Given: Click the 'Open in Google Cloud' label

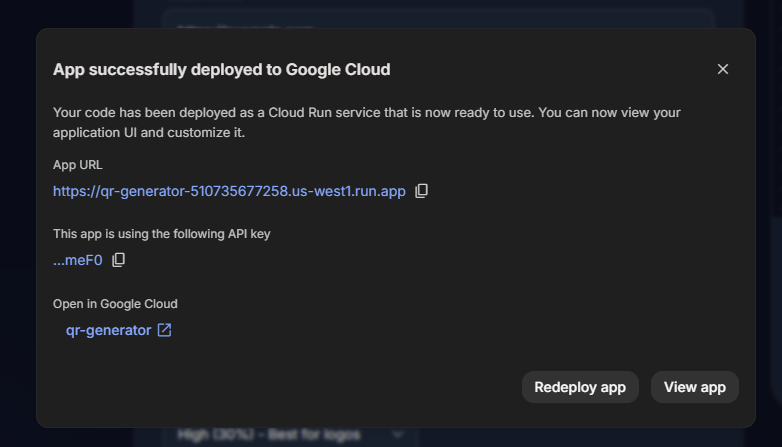Looking at the screenshot, I should click(115, 304).
